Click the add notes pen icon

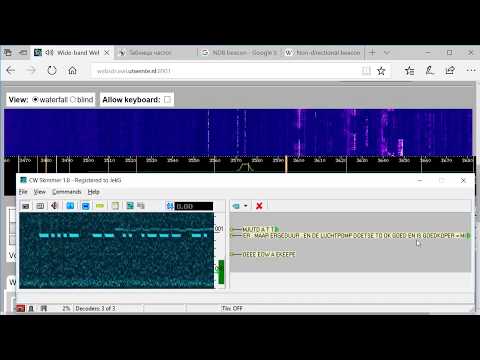coord(430,70)
